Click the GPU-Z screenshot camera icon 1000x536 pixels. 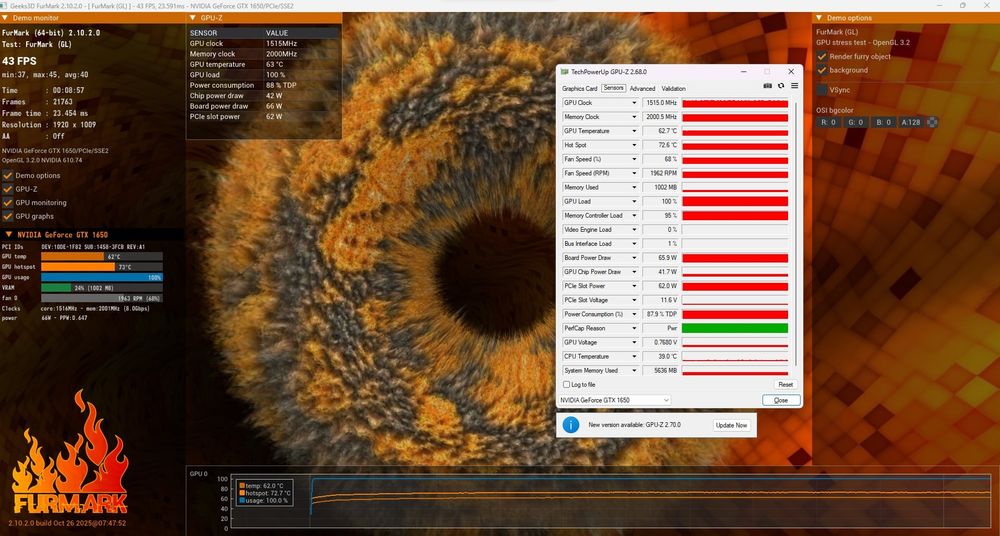tap(768, 86)
